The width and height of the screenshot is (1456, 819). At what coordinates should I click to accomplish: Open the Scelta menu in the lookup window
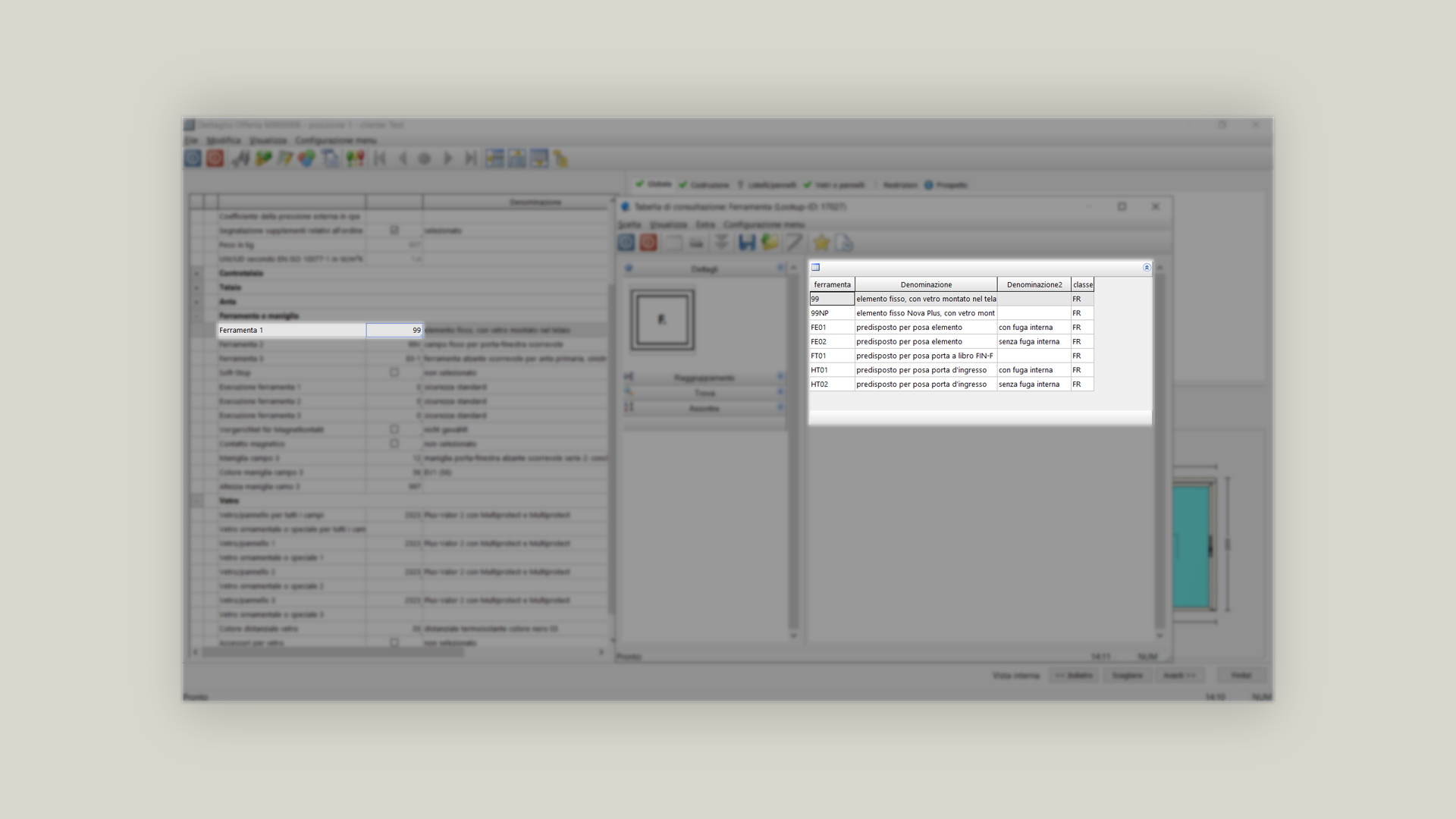click(x=629, y=224)
